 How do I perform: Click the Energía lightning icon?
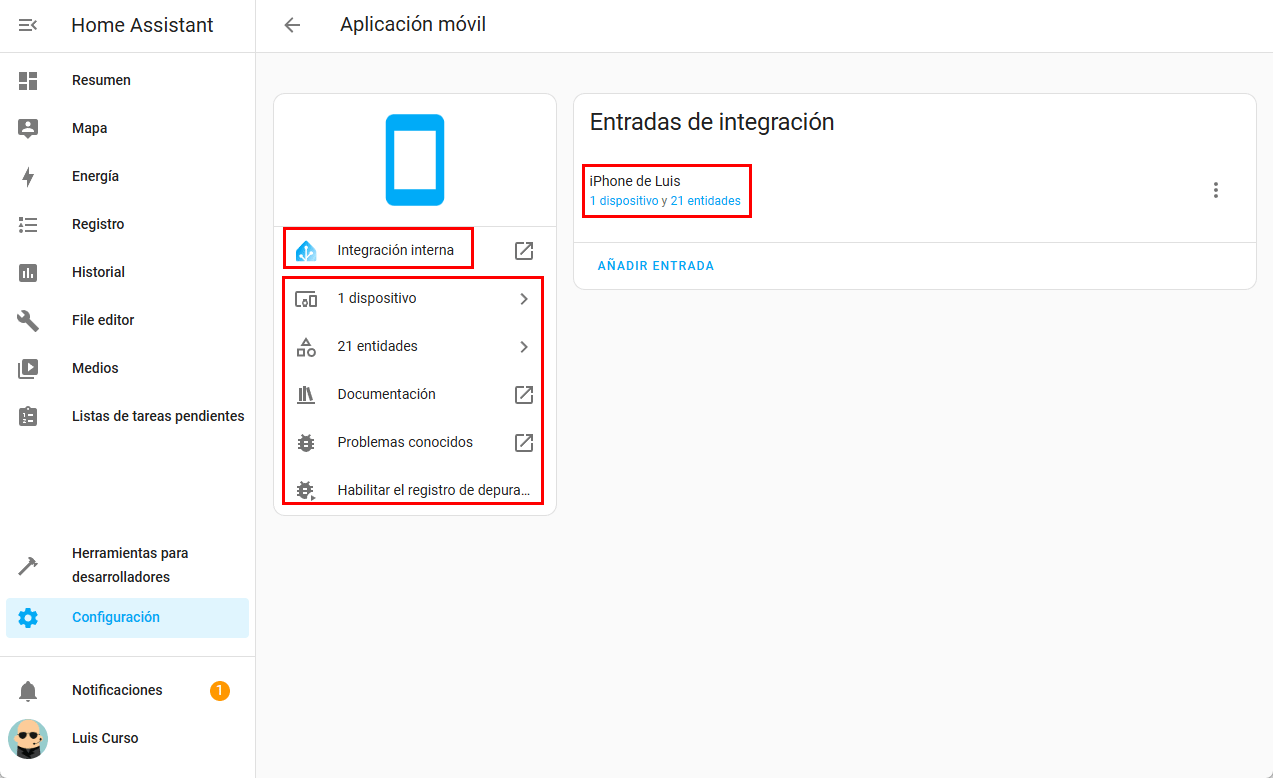pyautogui.click(x=28, y=177)
